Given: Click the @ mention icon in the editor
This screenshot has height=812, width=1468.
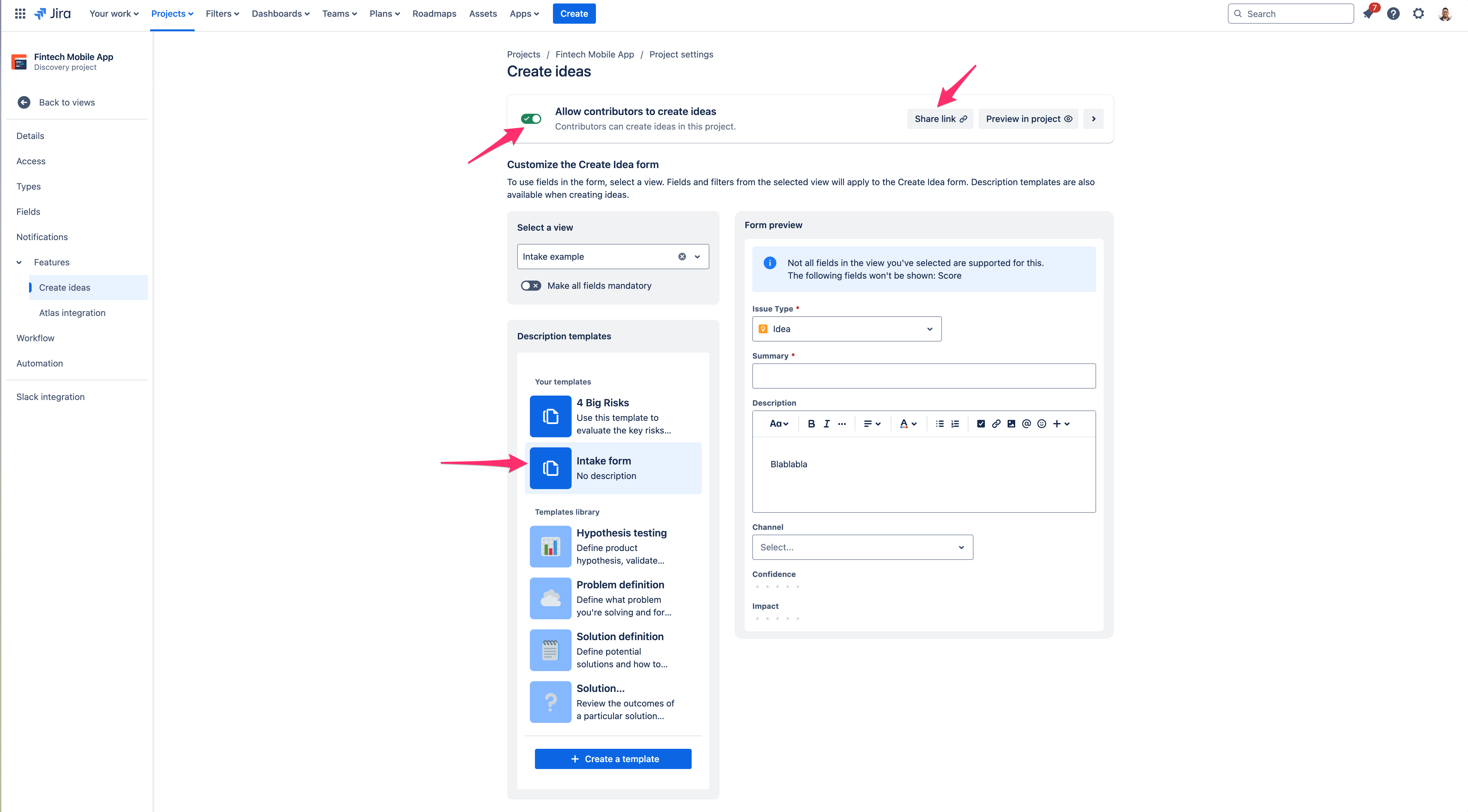Looking at the screenshot, I should [x=1026, y=423].
